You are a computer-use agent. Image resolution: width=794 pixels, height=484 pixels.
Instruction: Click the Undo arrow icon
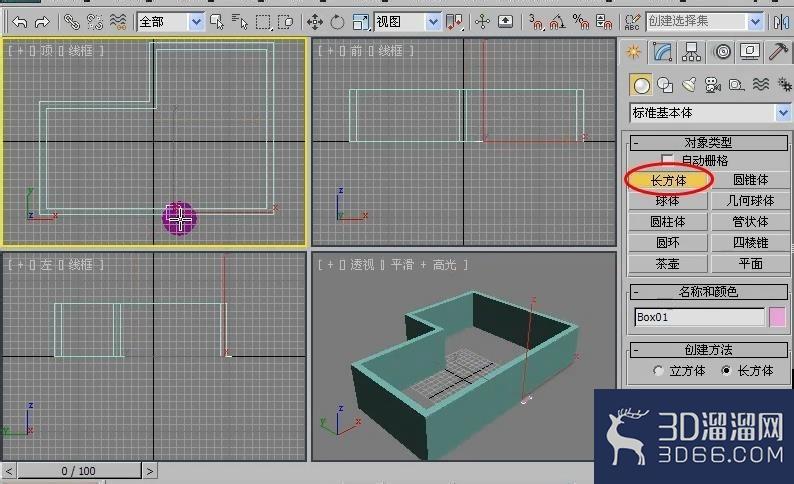point(20,22)
